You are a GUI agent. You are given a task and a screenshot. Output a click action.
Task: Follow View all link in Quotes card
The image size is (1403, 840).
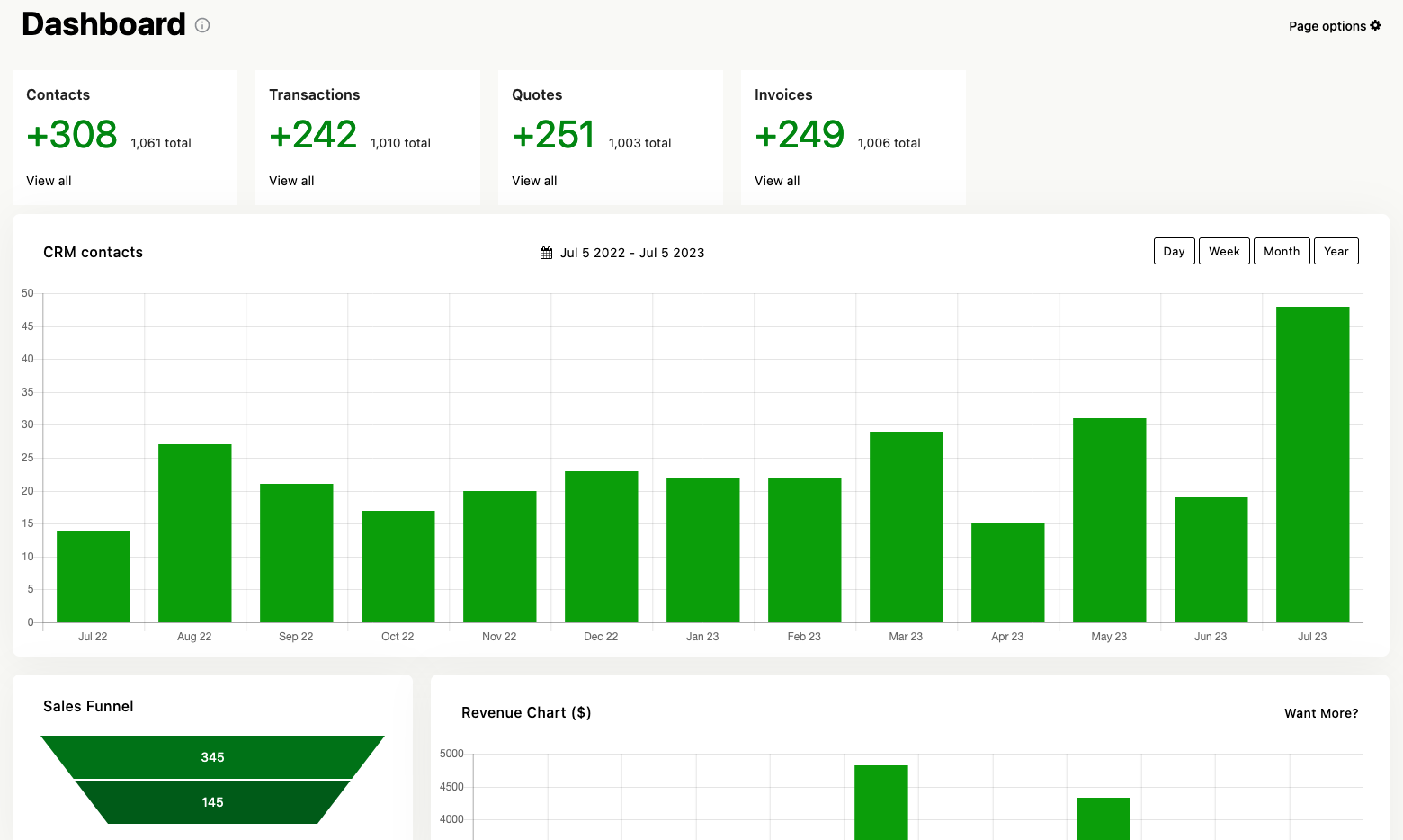tap(534, 181)
